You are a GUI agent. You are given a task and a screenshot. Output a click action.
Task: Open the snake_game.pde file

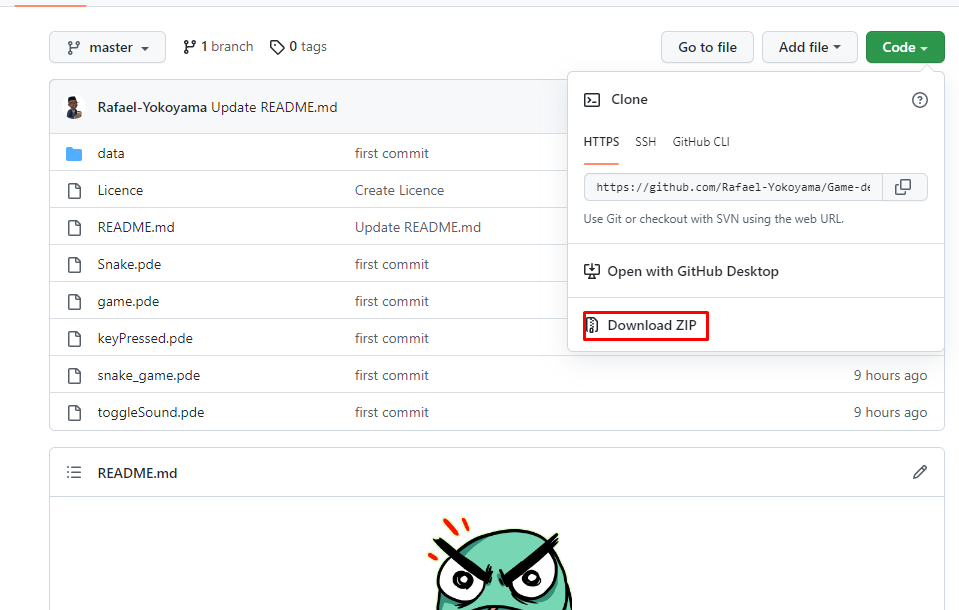pos(149,376)
